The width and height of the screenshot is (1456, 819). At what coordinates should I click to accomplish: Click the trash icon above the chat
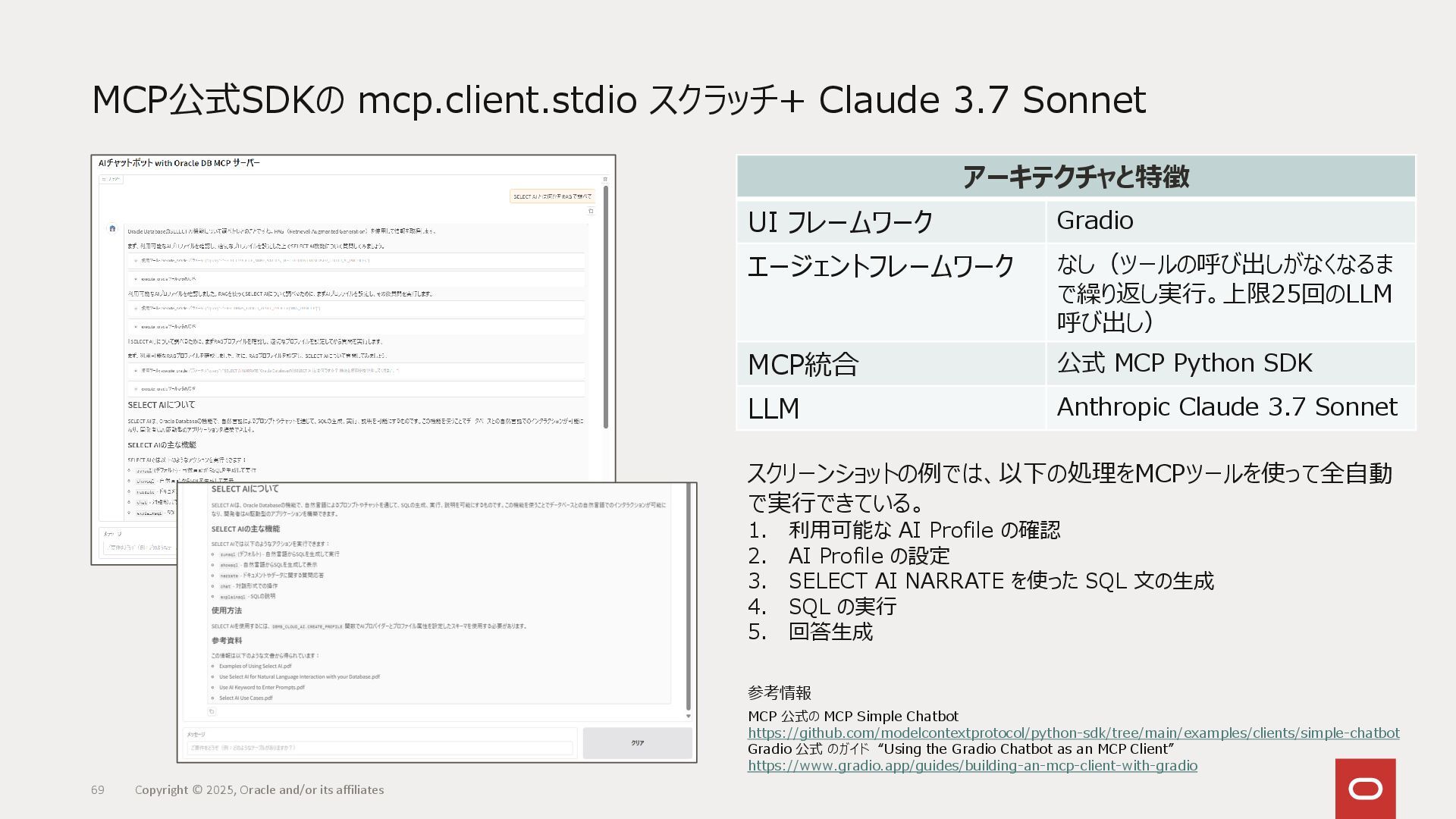pyautogui.click(x=605, y=180)
